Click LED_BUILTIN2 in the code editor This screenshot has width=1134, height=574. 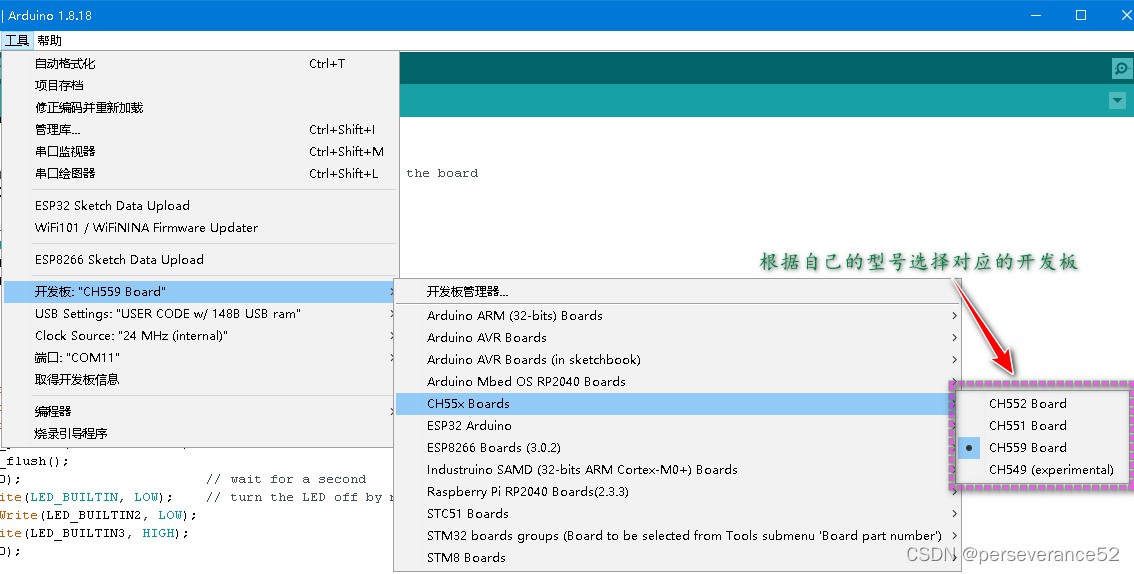tap(95, 515)
